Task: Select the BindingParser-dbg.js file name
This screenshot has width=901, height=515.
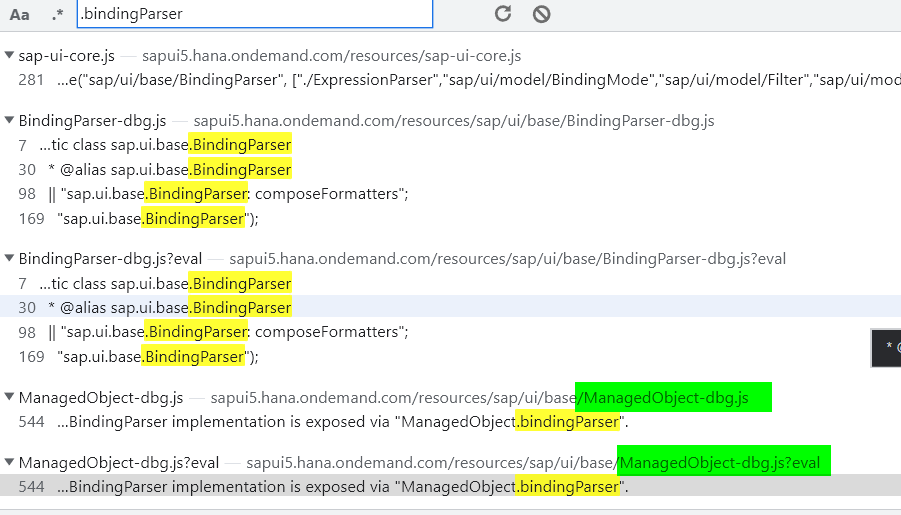Action: [x=93, y=121]
